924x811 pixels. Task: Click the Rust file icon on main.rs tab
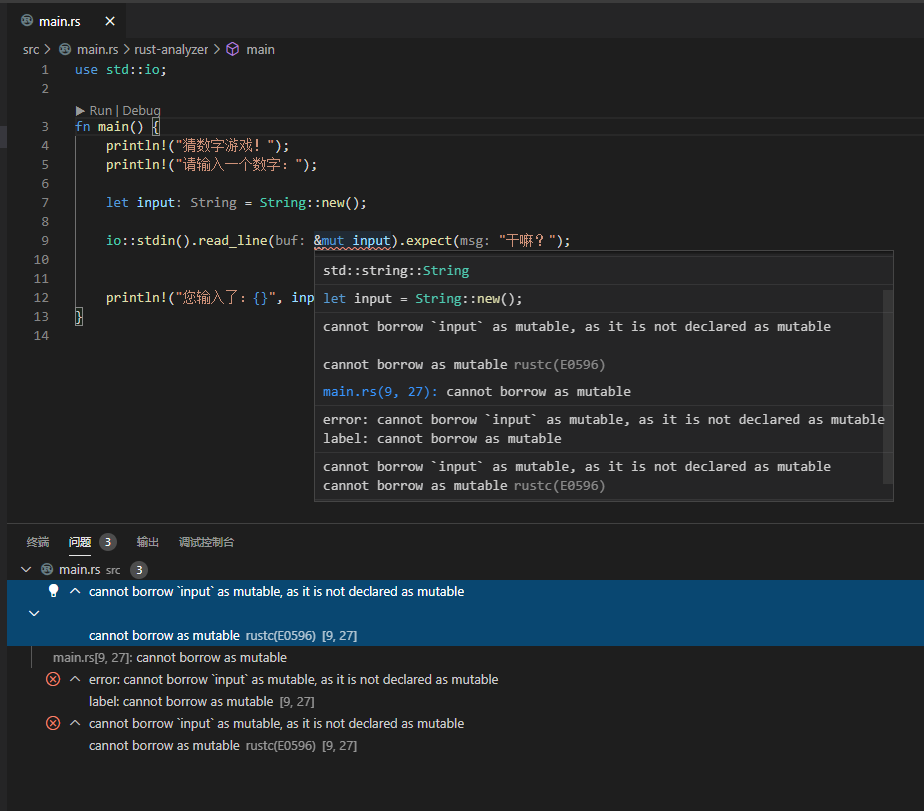point(27,21)
